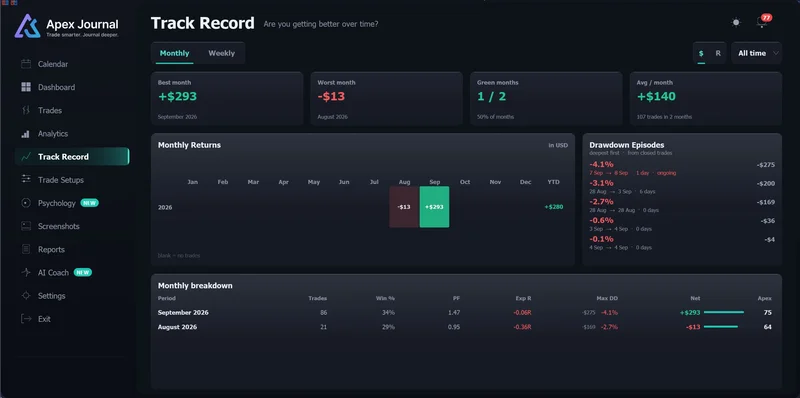Click the PF column header
800x398 pixels.
(457, 298)
